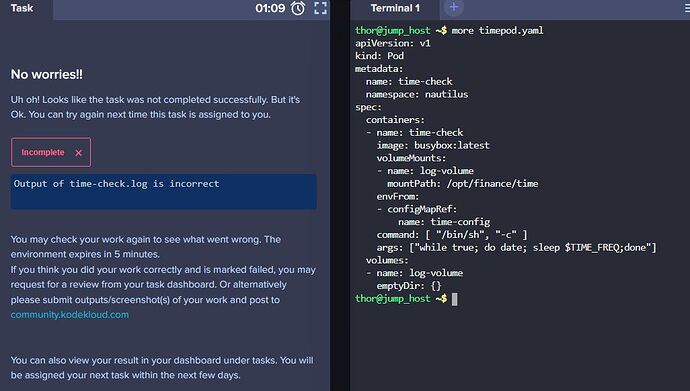Click 'more timepod.yaml' command text
Viewport: 690px width, 391px height.
497,30
